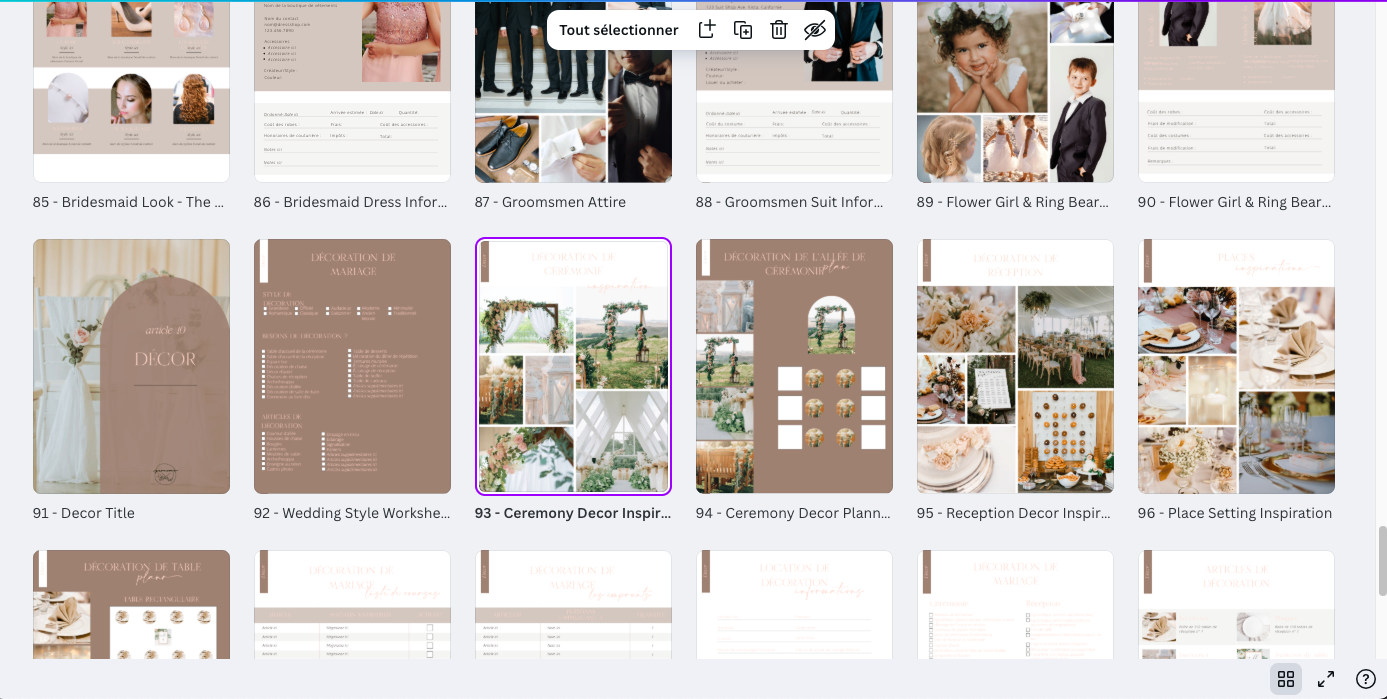Choose the "95 - Reception Decor" page thumbnail
1387x699 pixels.
(1015, 366)
